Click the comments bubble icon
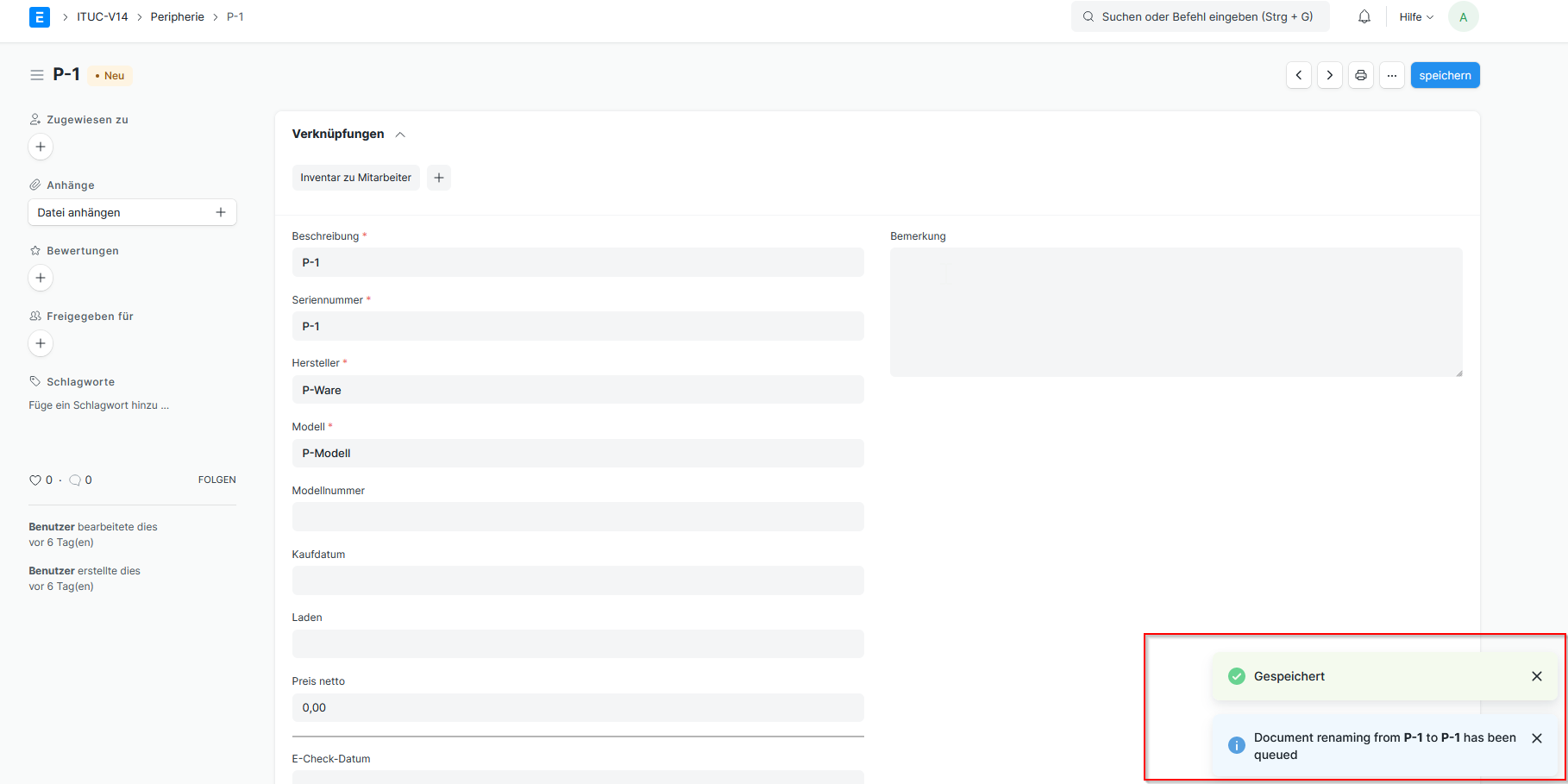1568x784 pixels. (75, 480)
